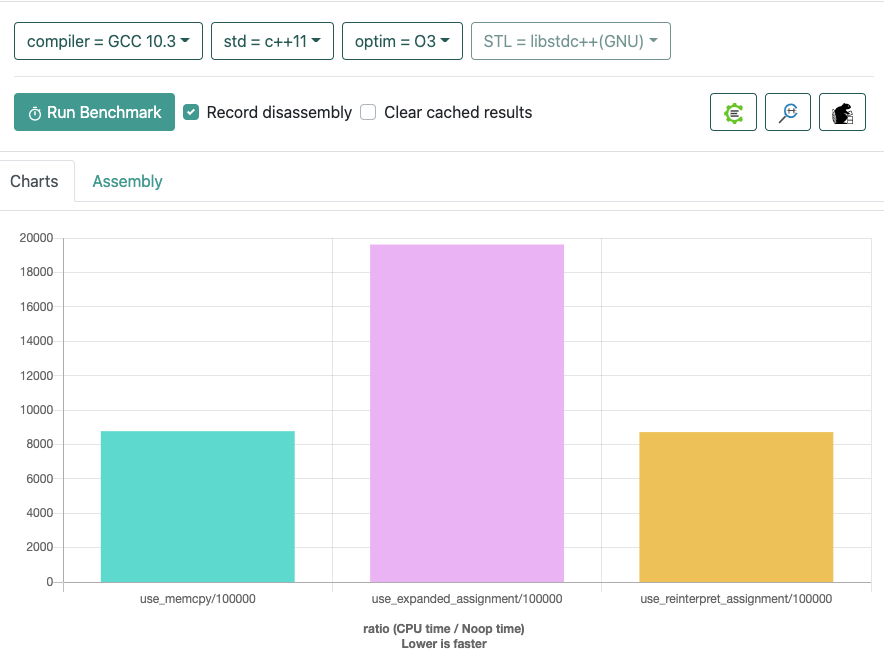The image size is (884, 661).
Task: Open the optim = O3 dropdown
Action: 402,41
